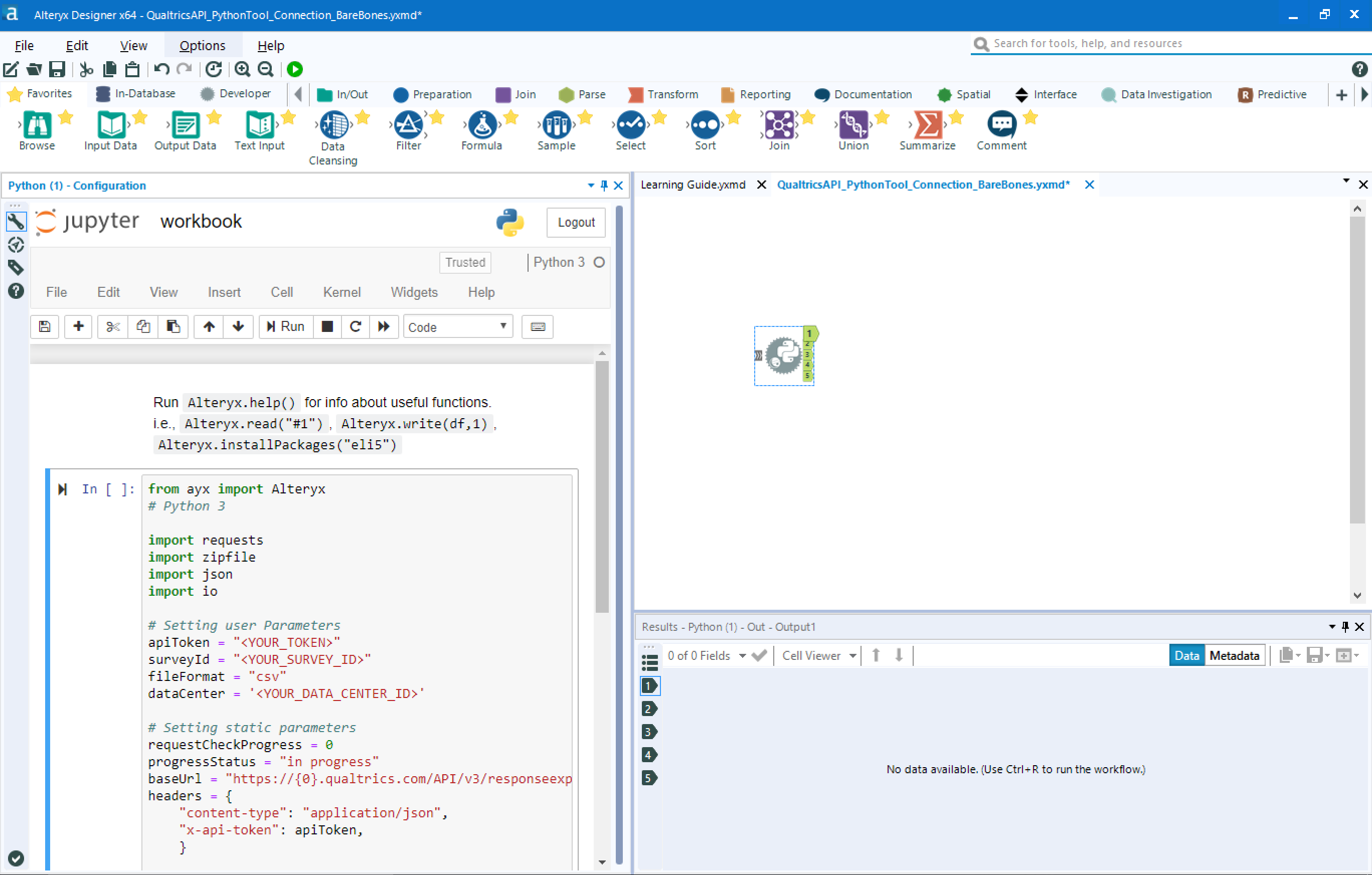
Task: Switch to Metadata view in Results
Action: 1234,655
